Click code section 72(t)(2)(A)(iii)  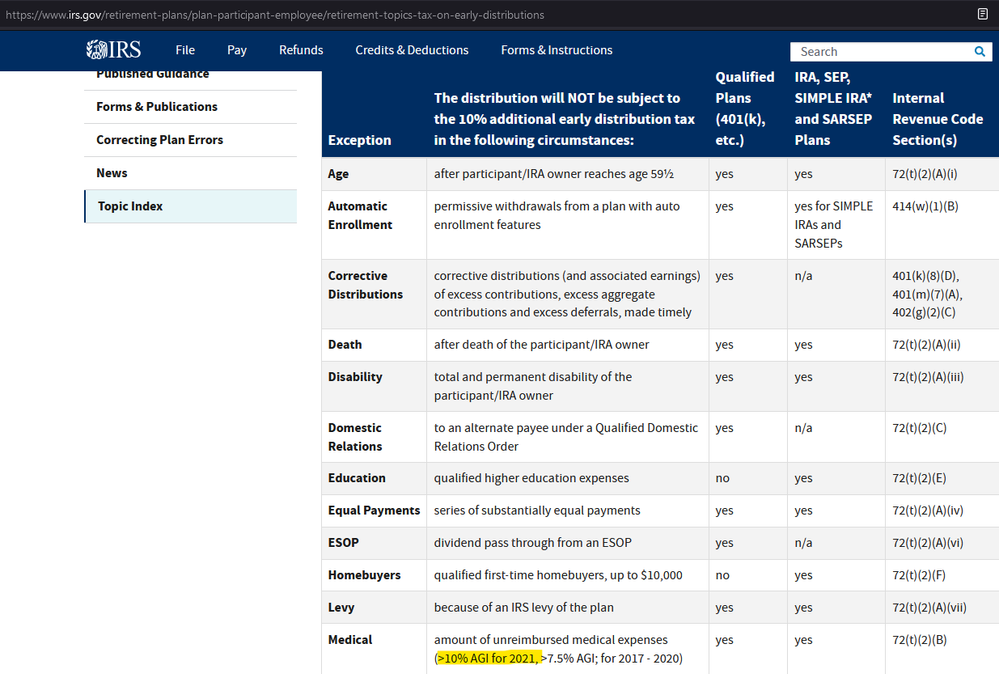[x=928, y=377]
